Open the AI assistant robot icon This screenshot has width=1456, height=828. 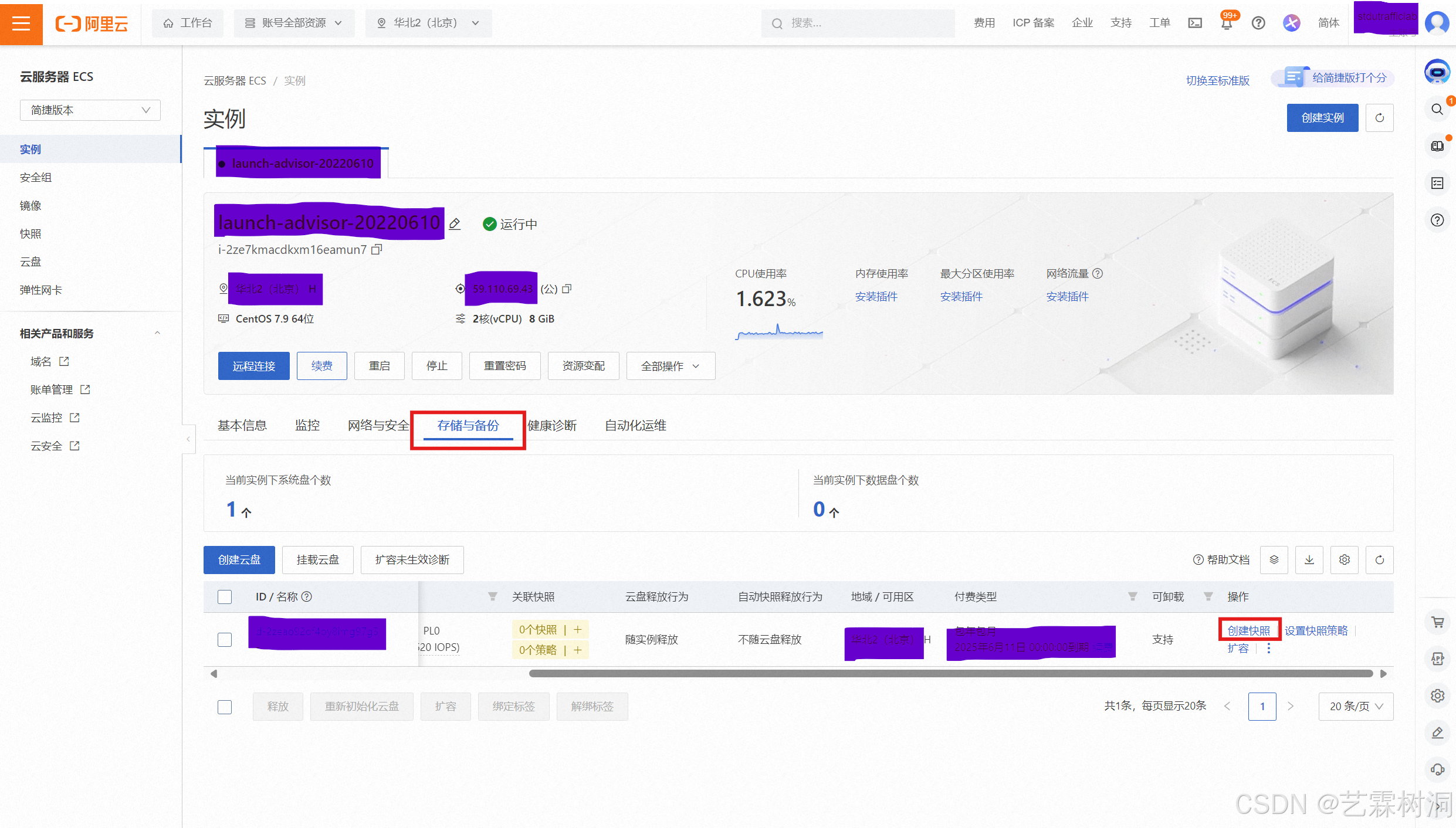point(1437,72)
